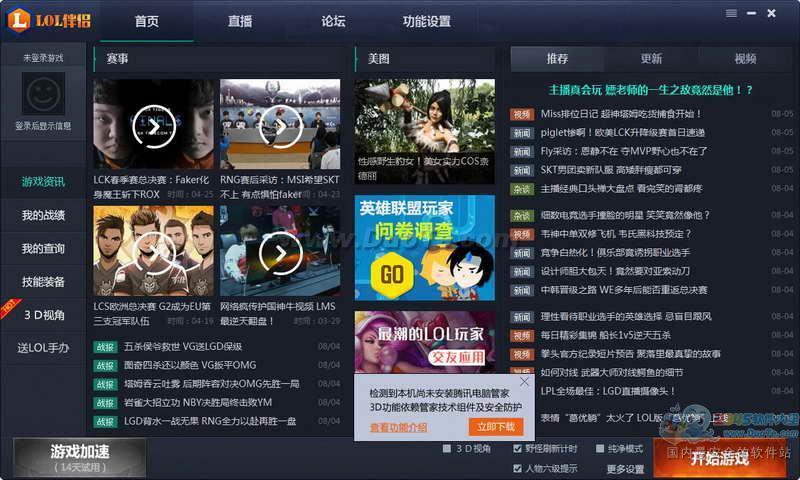Play the 网络疯传护国神牛视频 LMS video
This screenshot has height=480, width=800.
281,252
